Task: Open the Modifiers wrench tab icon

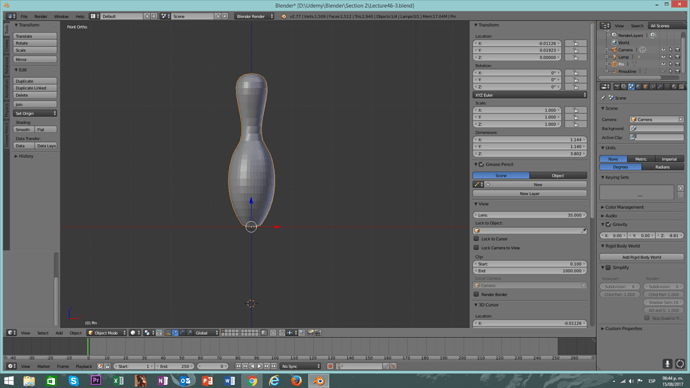Action: coord(660,87)
